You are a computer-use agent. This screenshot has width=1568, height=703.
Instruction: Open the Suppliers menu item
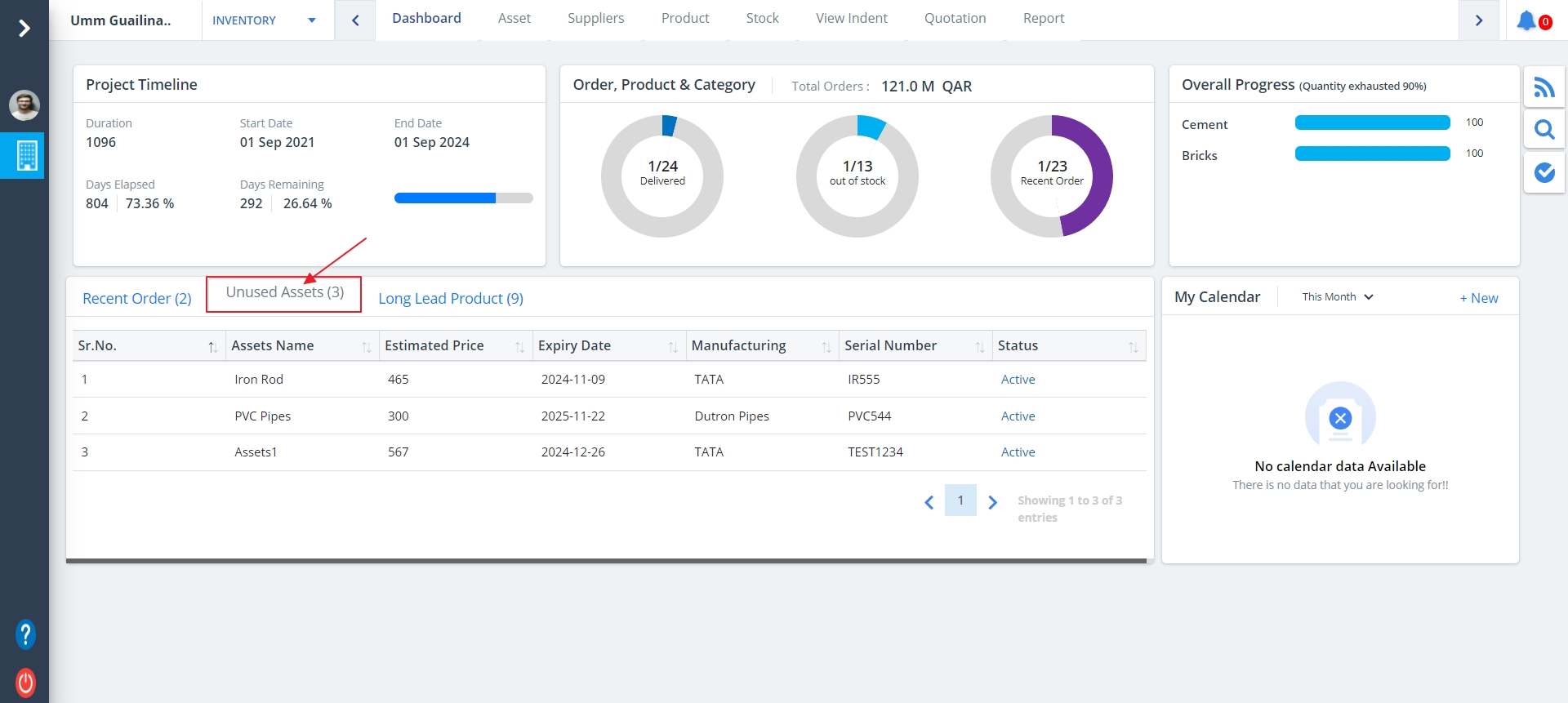[x=595, y=19]
